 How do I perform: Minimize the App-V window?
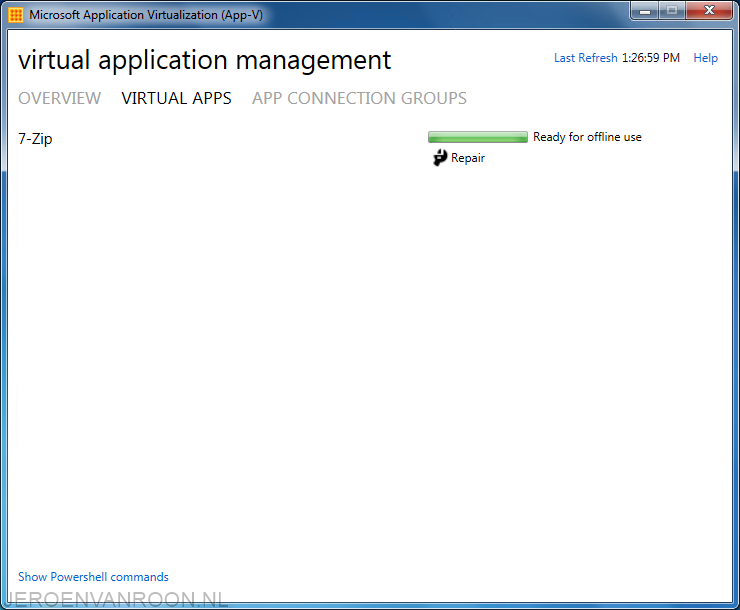pyautogui.click(x=645, y=10)
